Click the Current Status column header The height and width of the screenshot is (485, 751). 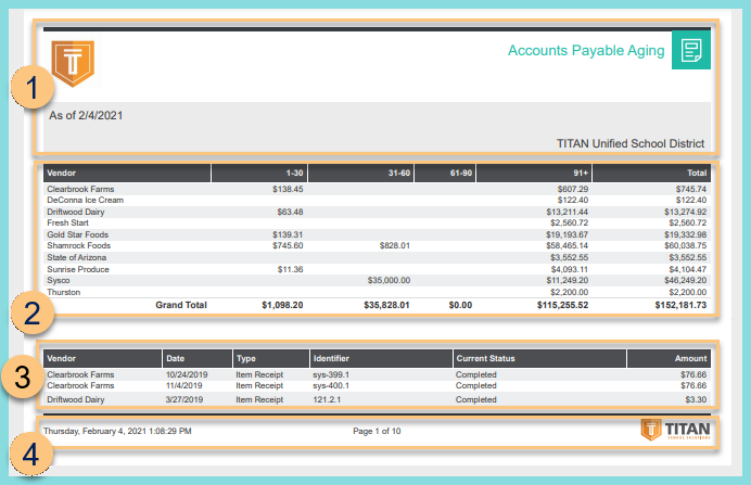[539, 359]
